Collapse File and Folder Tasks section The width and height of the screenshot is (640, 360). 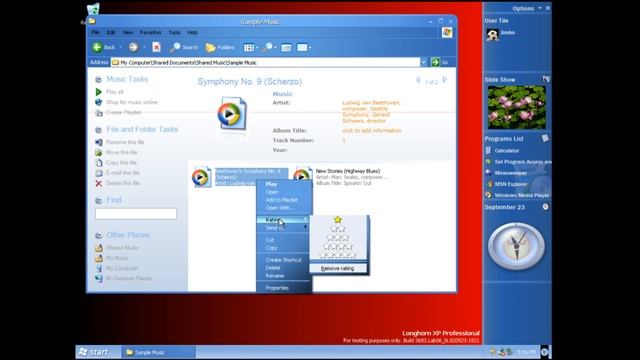(98, 130)
